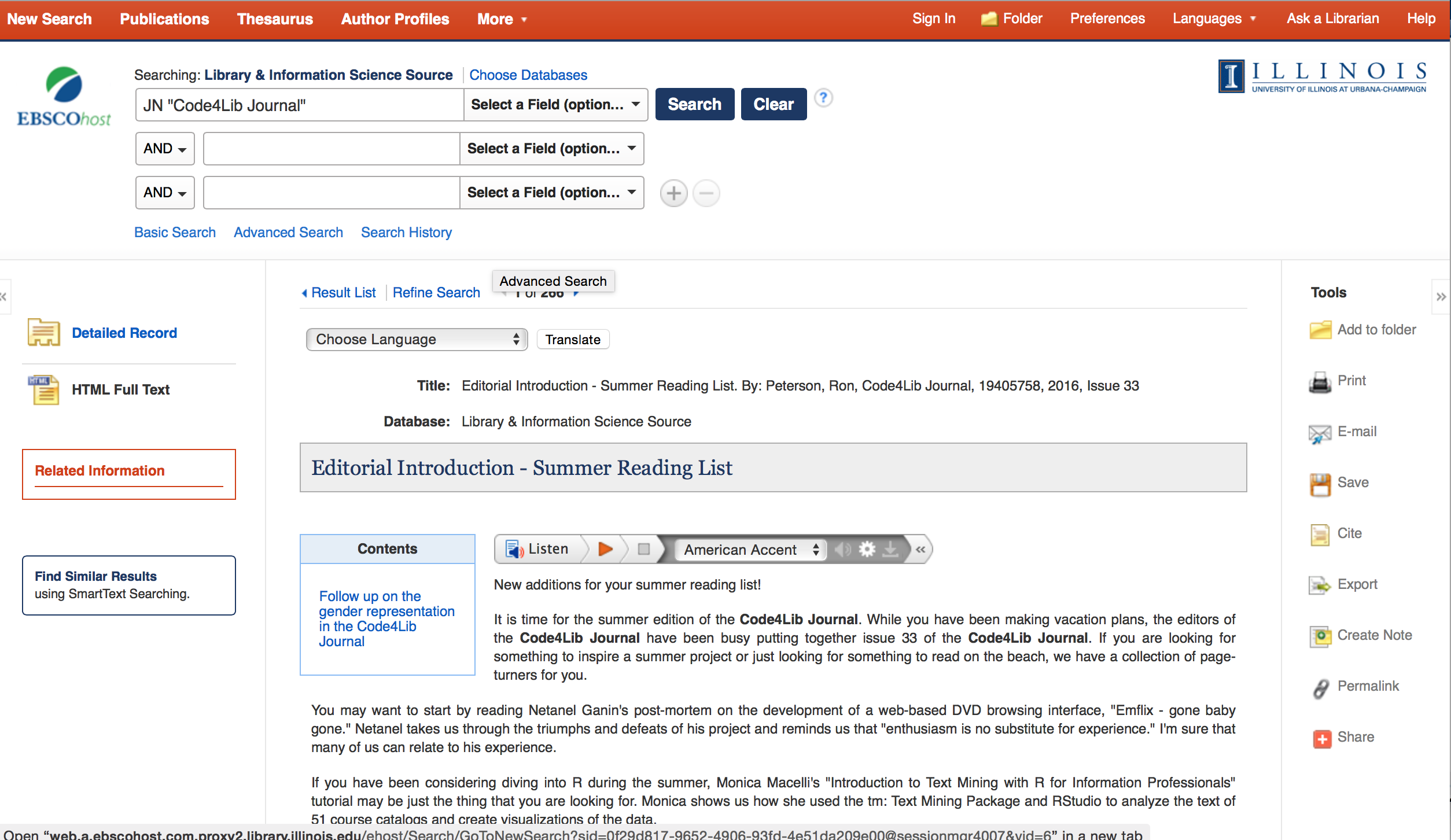
Task: Open Publications menu item
Action: [x=164, y=19]
